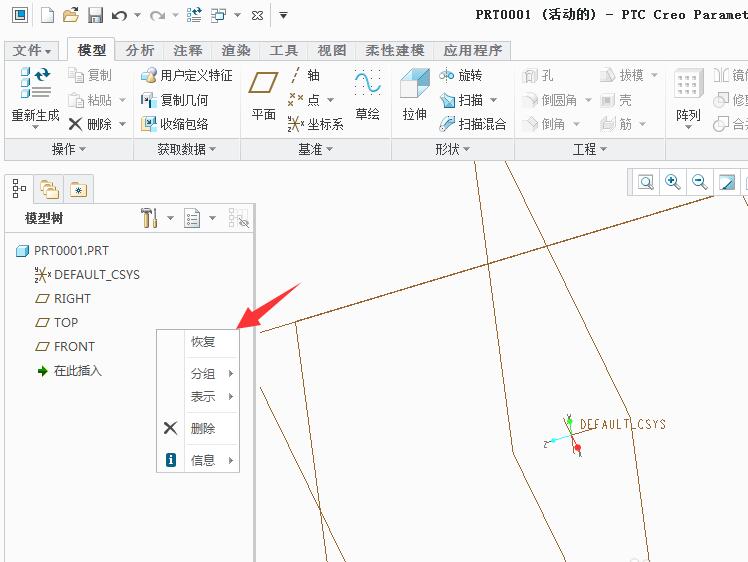Click 复制几何 copy geometry

(x=174, y=100)
